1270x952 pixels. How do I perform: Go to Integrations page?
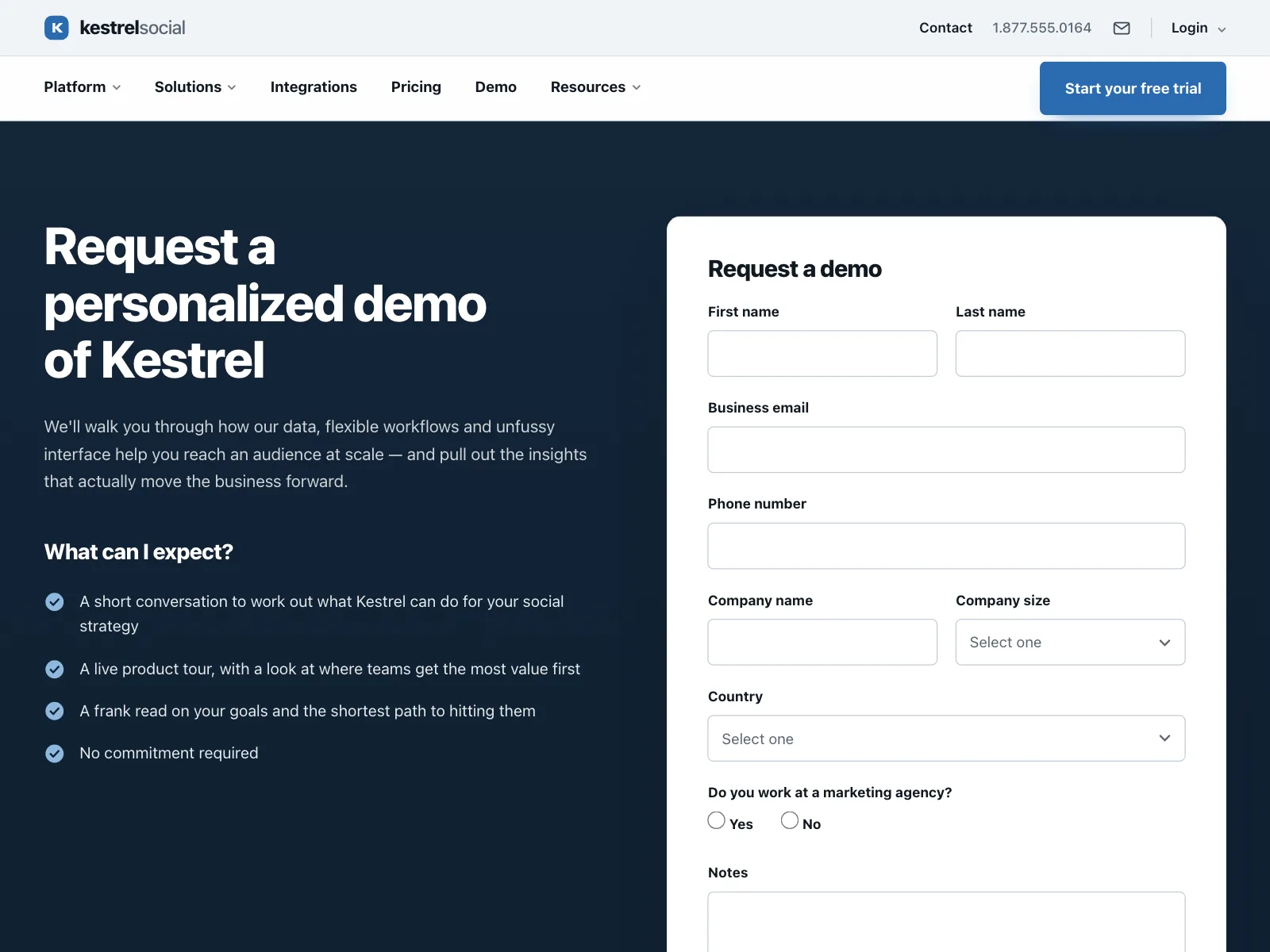[314, 87]
